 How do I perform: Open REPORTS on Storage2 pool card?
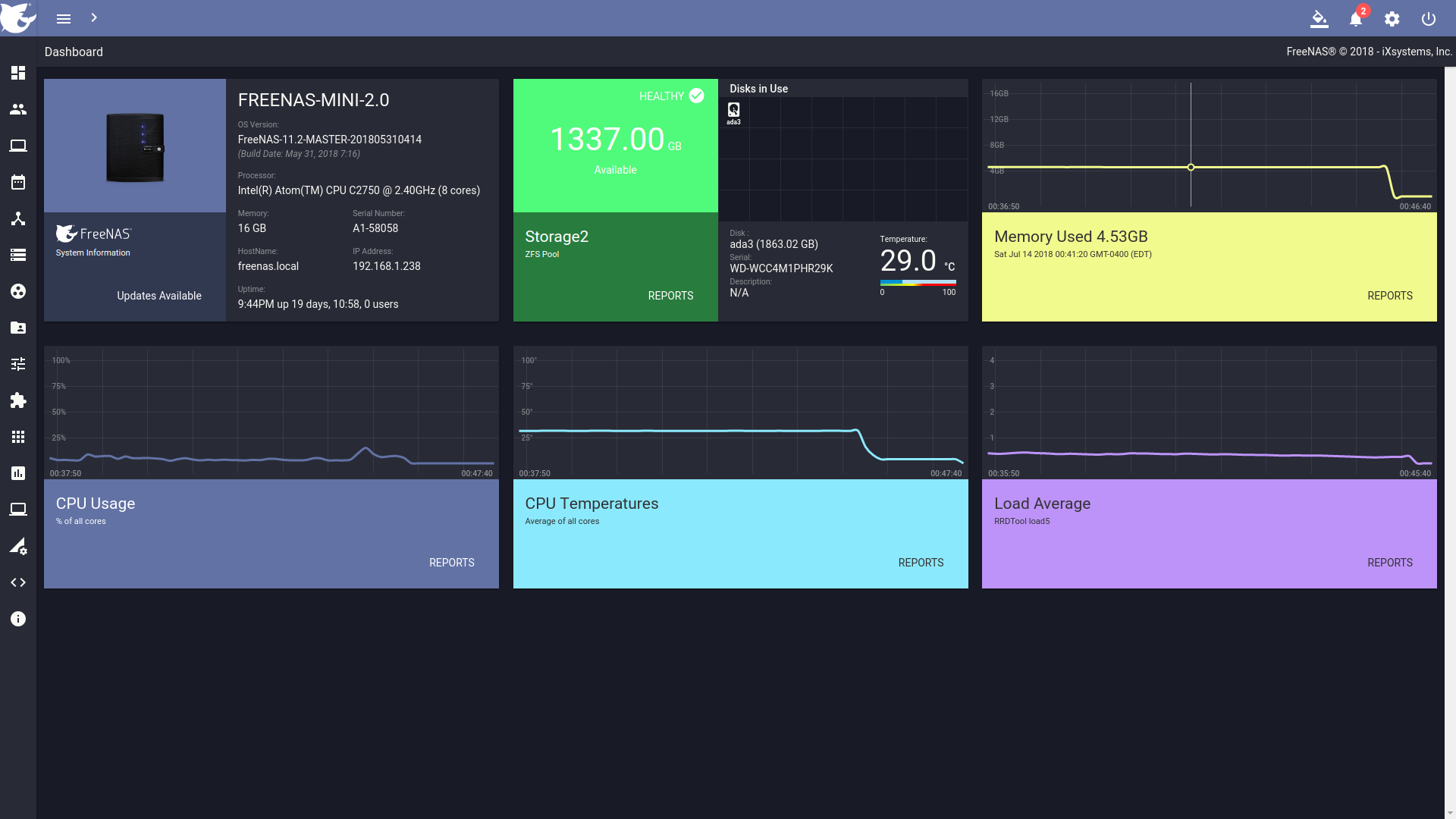point(670,296)
